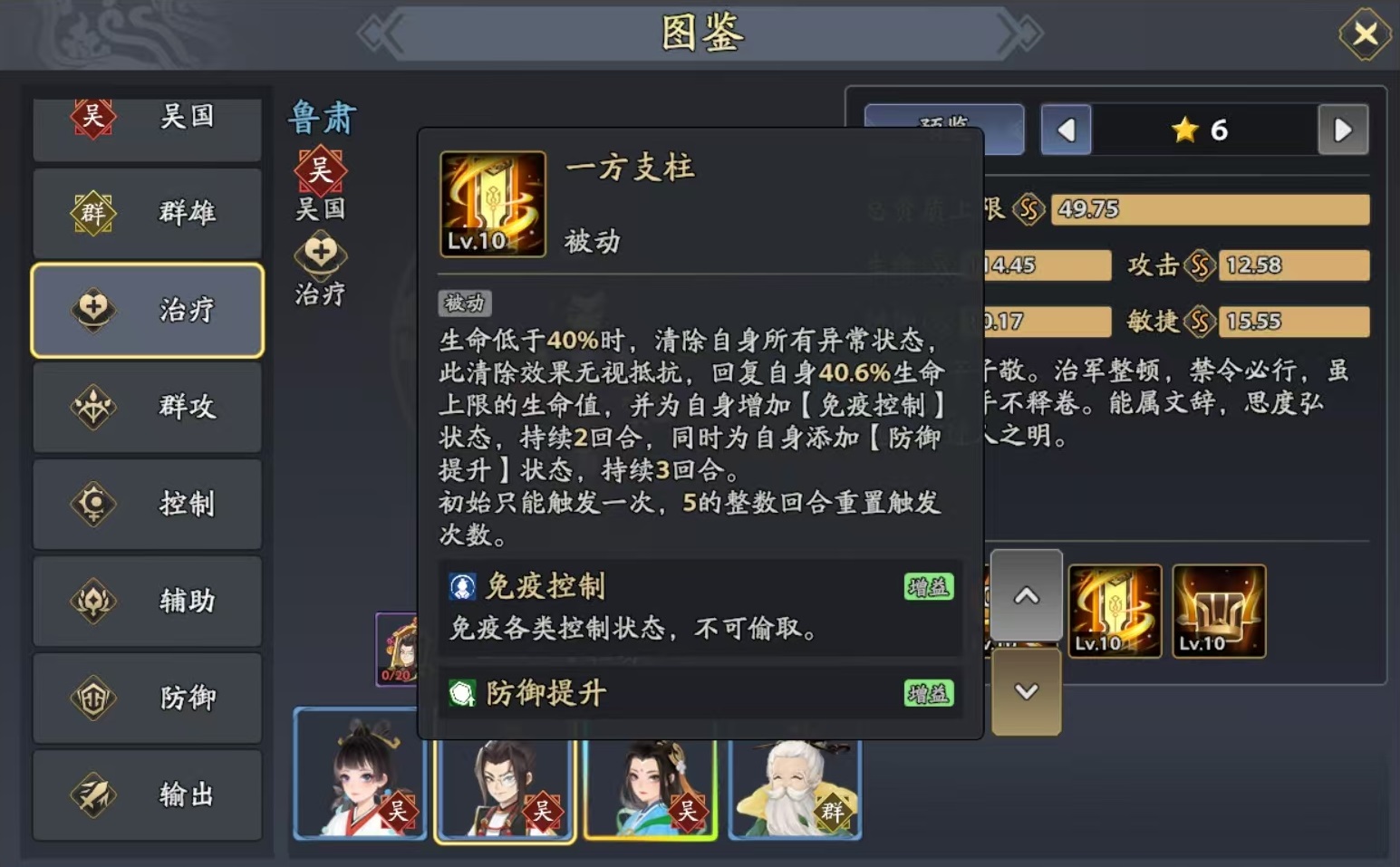The width and height of the screenshot is (1400, 867).
Task: Select the 输出 category filter
Action: [x=148, y=795]
